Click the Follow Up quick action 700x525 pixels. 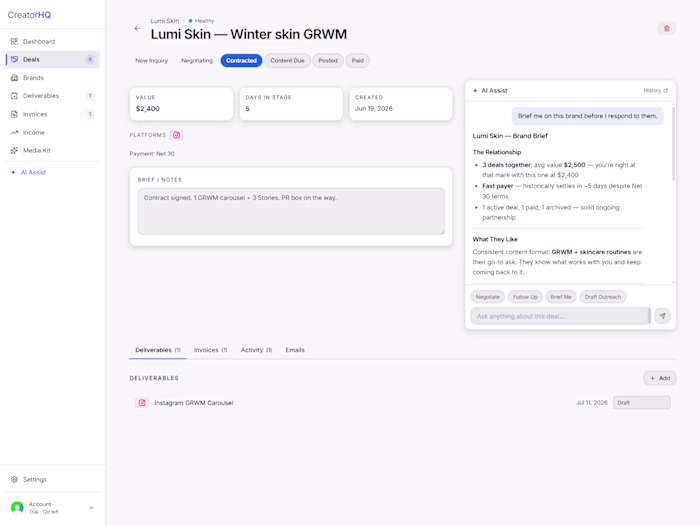pos(525,297)
